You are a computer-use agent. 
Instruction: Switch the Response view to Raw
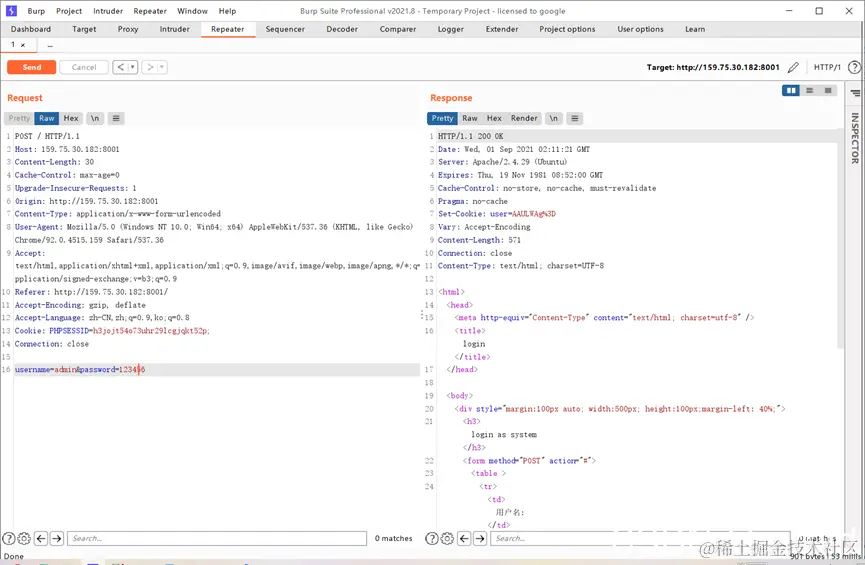pos(470,118)
